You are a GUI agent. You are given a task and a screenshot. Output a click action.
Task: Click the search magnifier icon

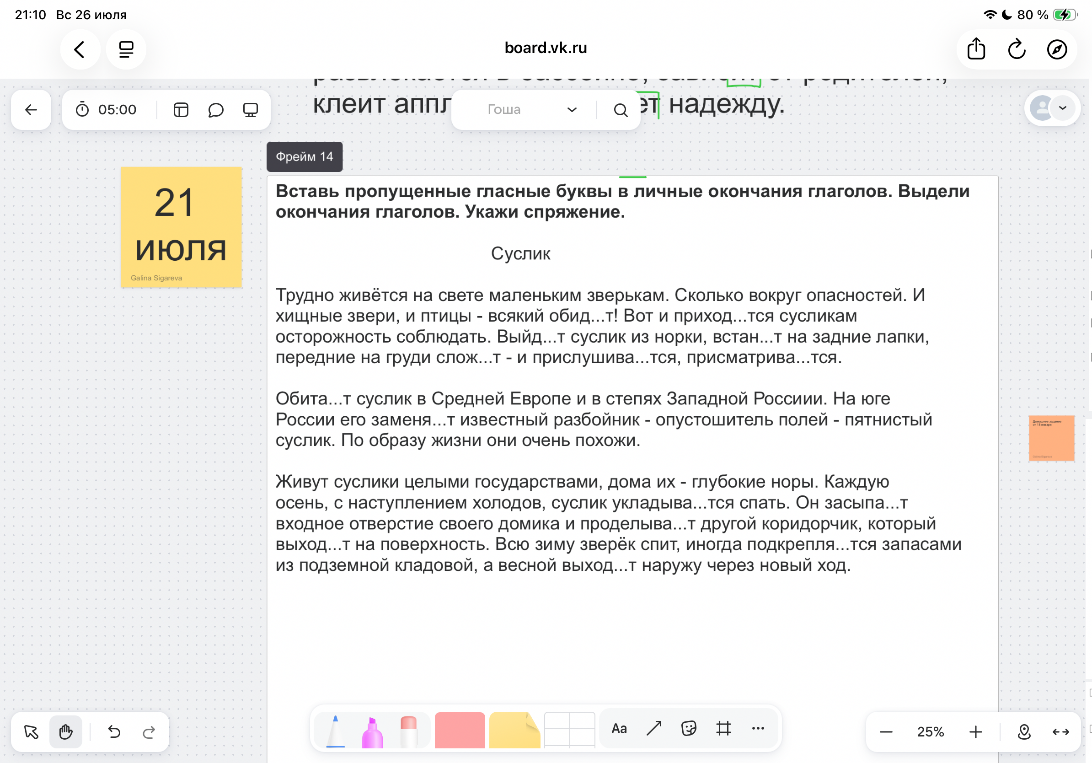621,109
